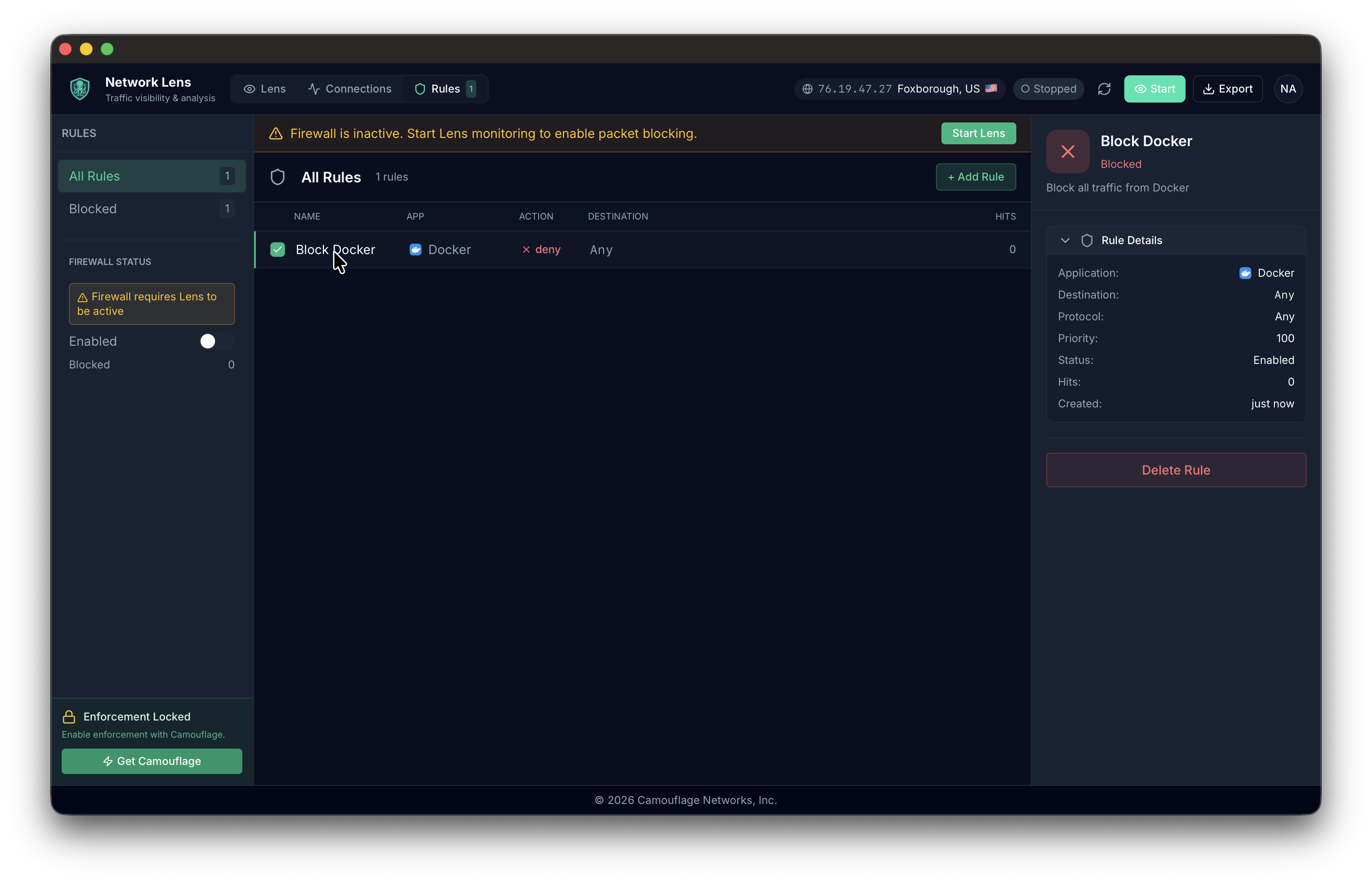The image size is (1372, 882).
Task: Click the macOS yellow minimize window button
Action: [x=87, y=49]
